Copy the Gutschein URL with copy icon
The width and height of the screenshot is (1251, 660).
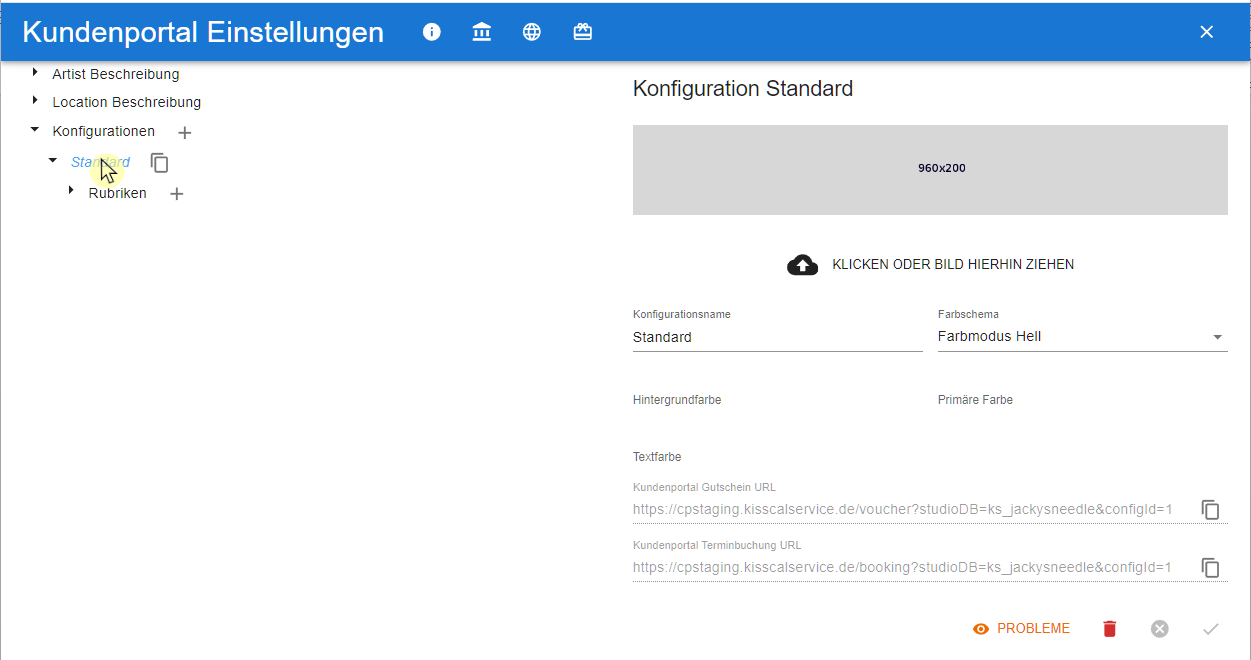click(x=1211, y=510)
